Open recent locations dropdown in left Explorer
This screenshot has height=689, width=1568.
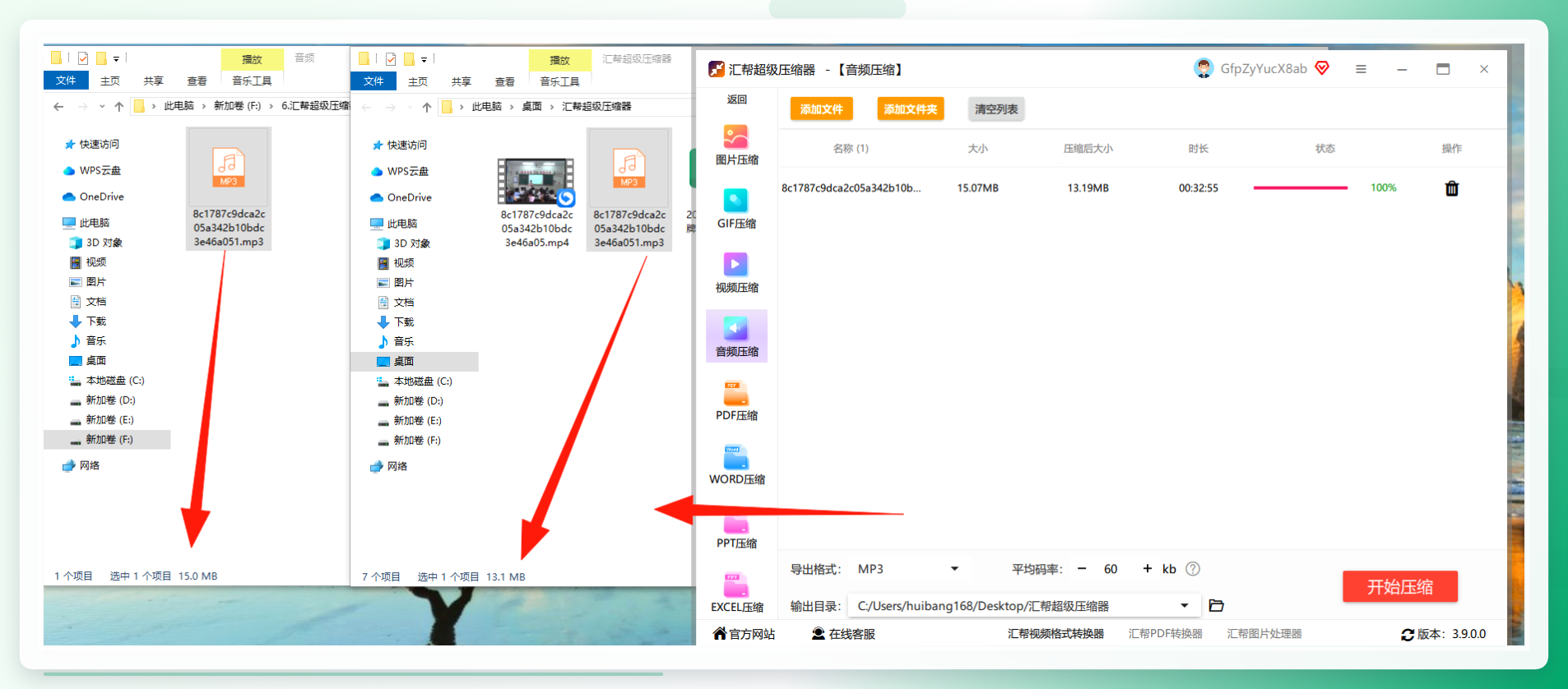pyautogui.click(x=102, y=106)
